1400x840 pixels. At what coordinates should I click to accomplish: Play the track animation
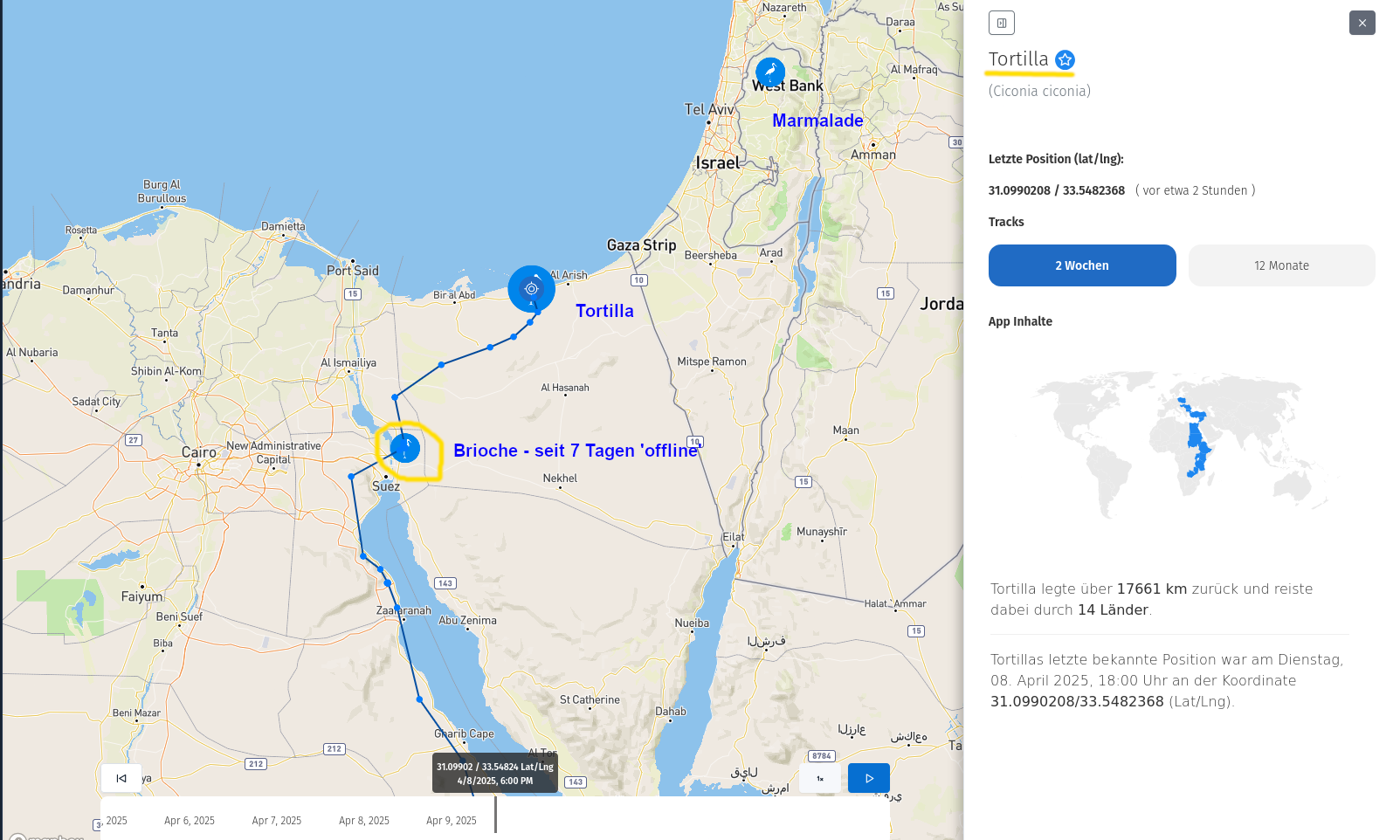(869, 778)
